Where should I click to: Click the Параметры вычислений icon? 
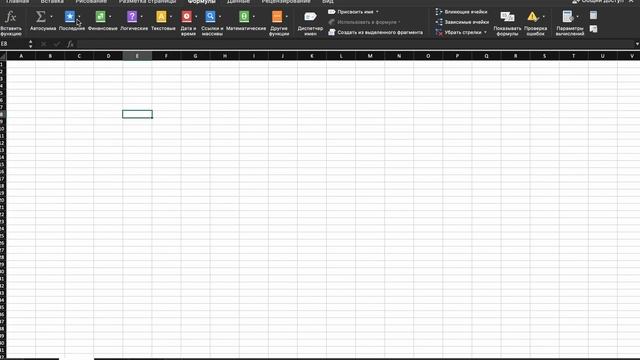567,17
